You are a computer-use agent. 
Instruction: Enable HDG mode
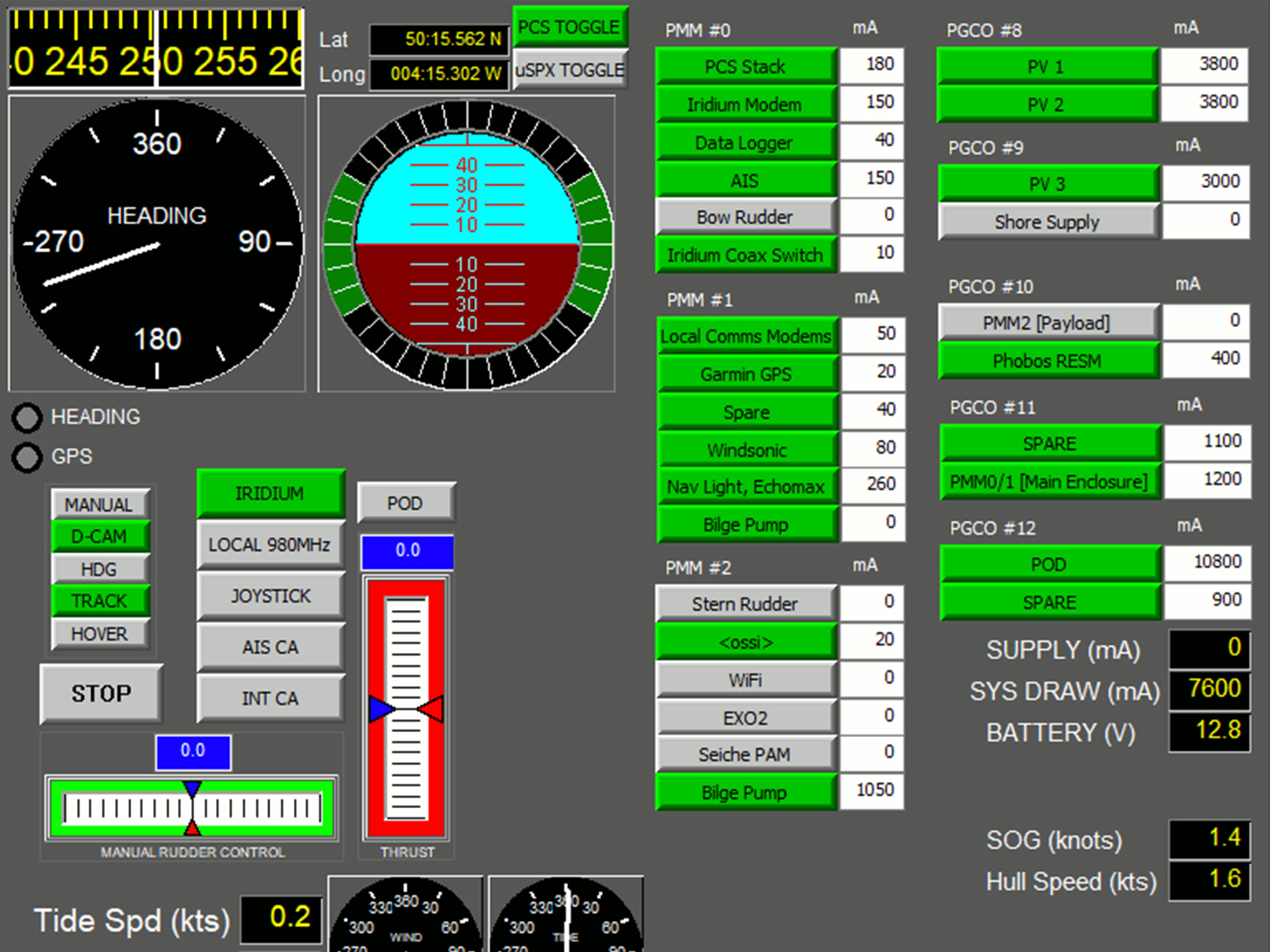pos(100,569)
